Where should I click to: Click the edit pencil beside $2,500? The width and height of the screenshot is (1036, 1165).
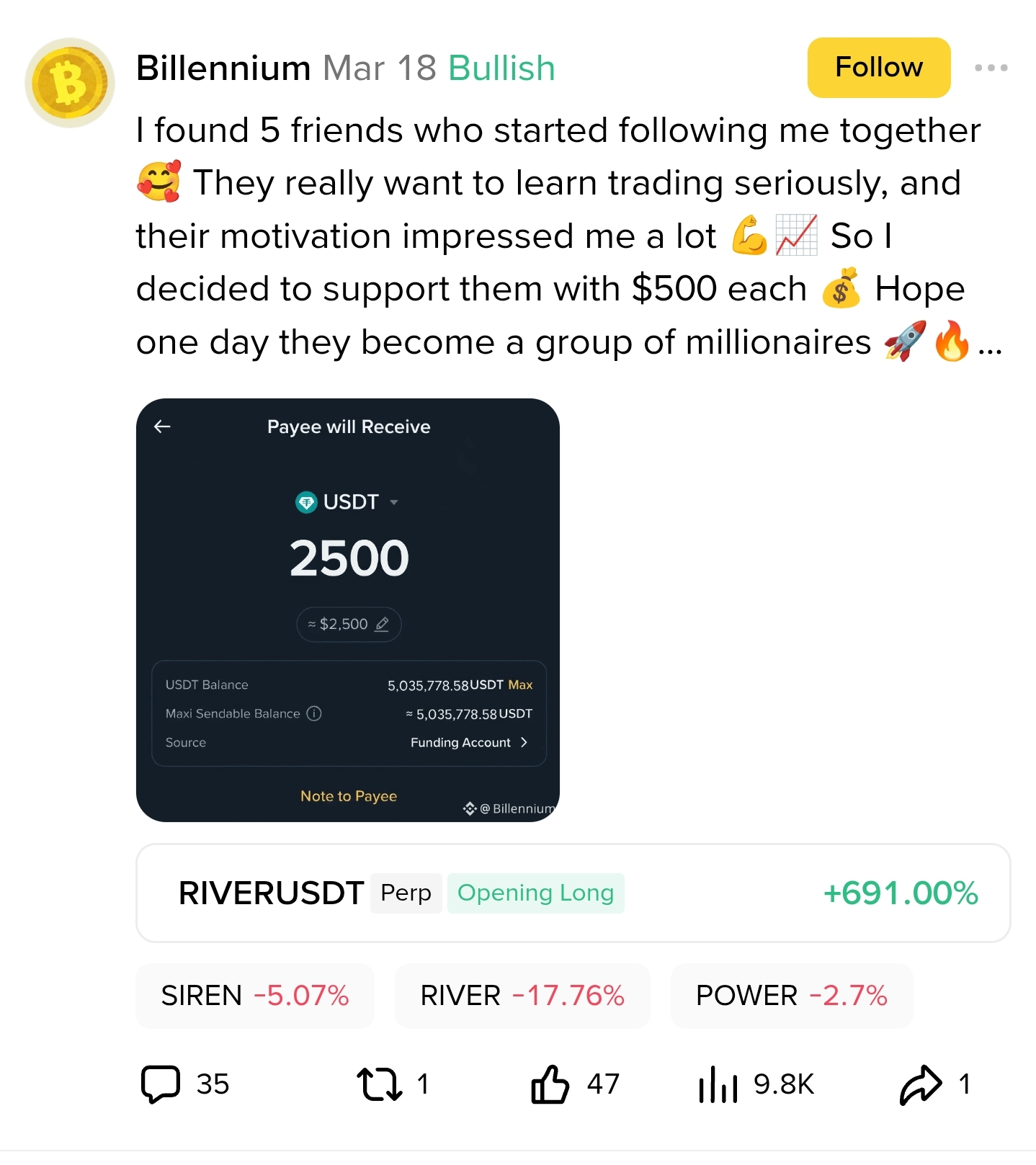[x=383, y=624]
